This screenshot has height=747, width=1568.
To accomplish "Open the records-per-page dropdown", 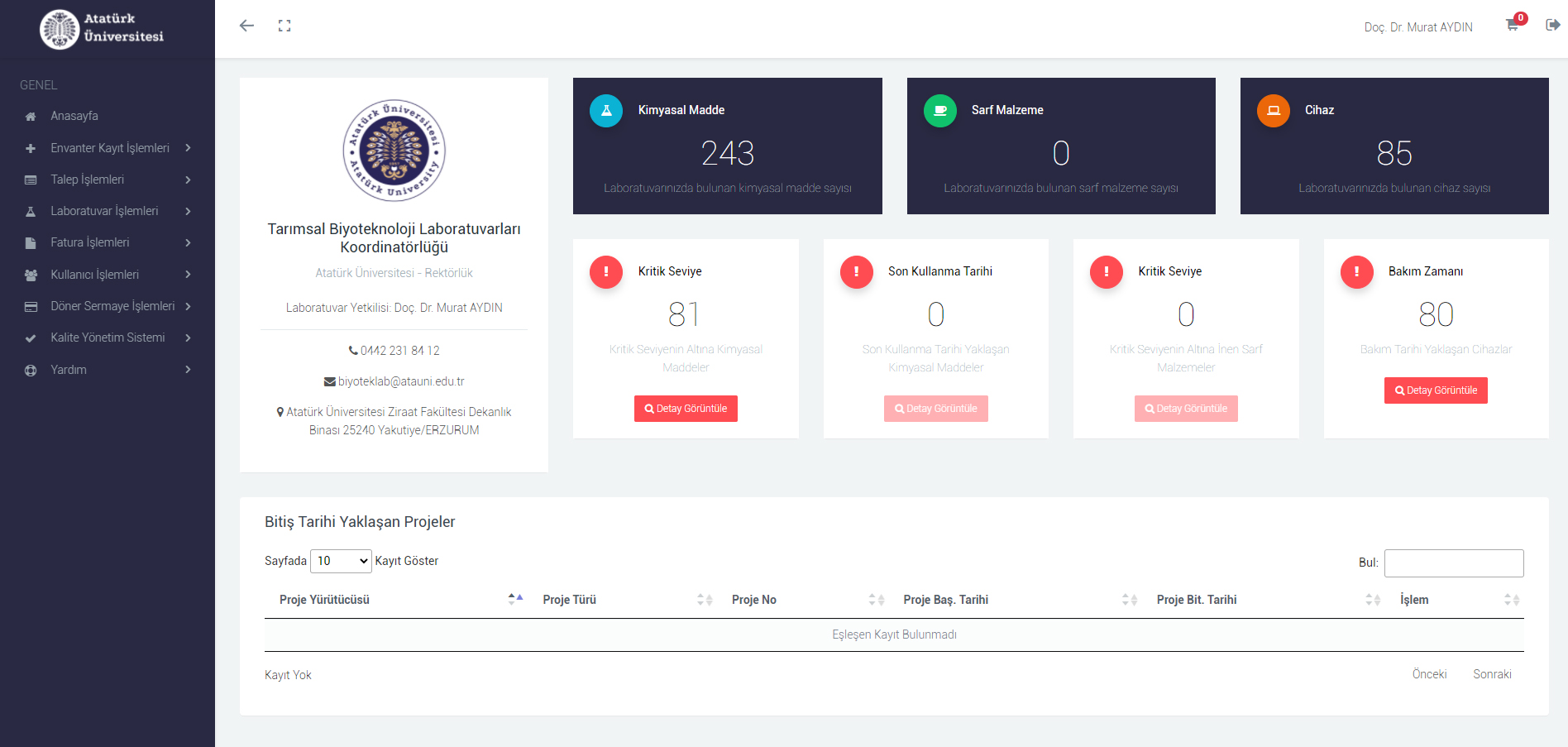I will tap(342, 561).
